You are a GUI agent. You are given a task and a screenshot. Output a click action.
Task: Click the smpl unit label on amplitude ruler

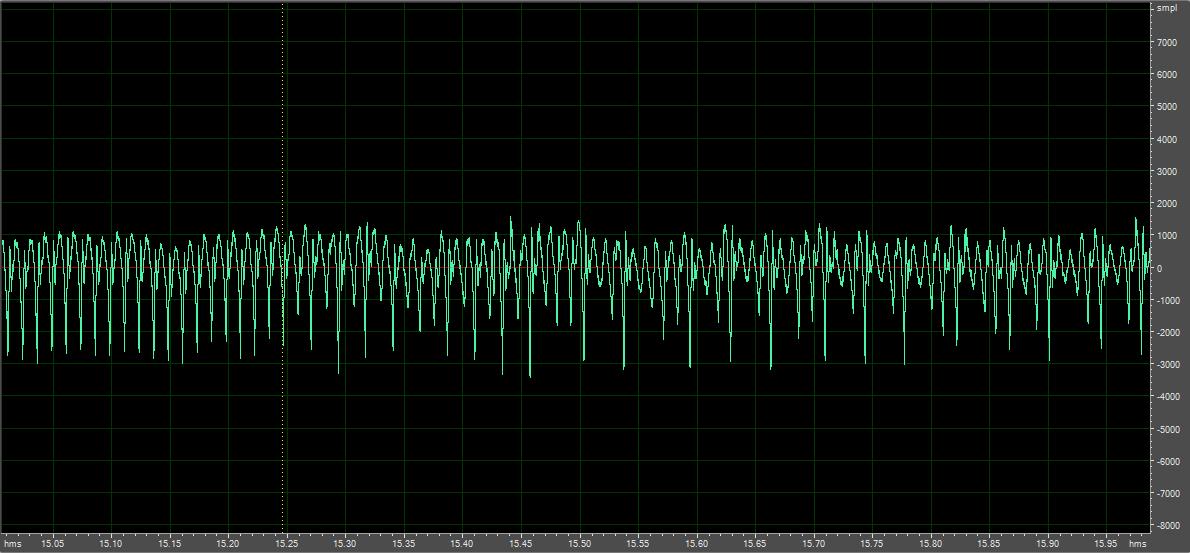tap(1166, 8)
